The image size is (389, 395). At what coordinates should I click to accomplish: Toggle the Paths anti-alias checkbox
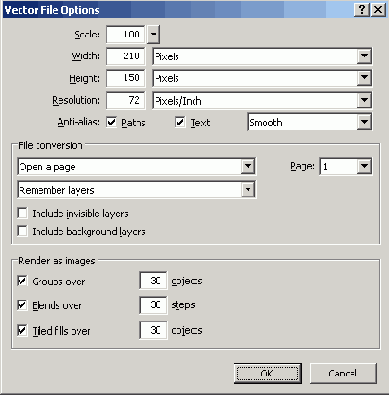(x=112, y=122)
